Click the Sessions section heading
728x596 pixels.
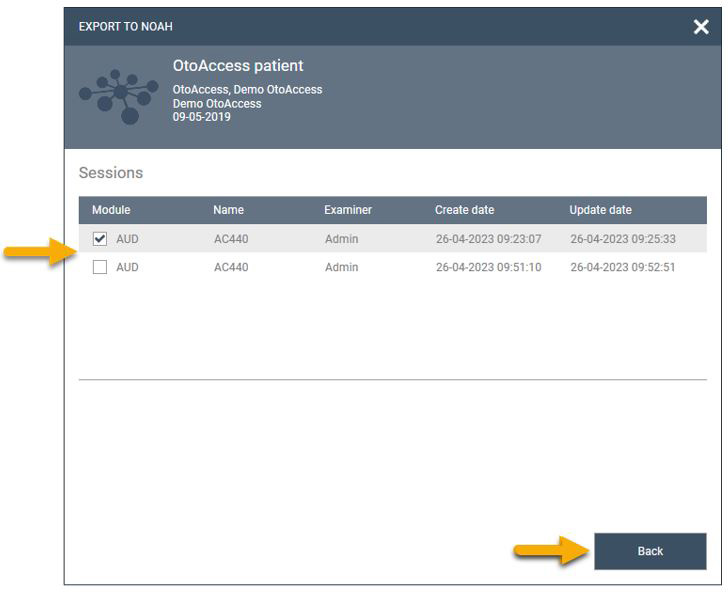[x=111, y=173]
